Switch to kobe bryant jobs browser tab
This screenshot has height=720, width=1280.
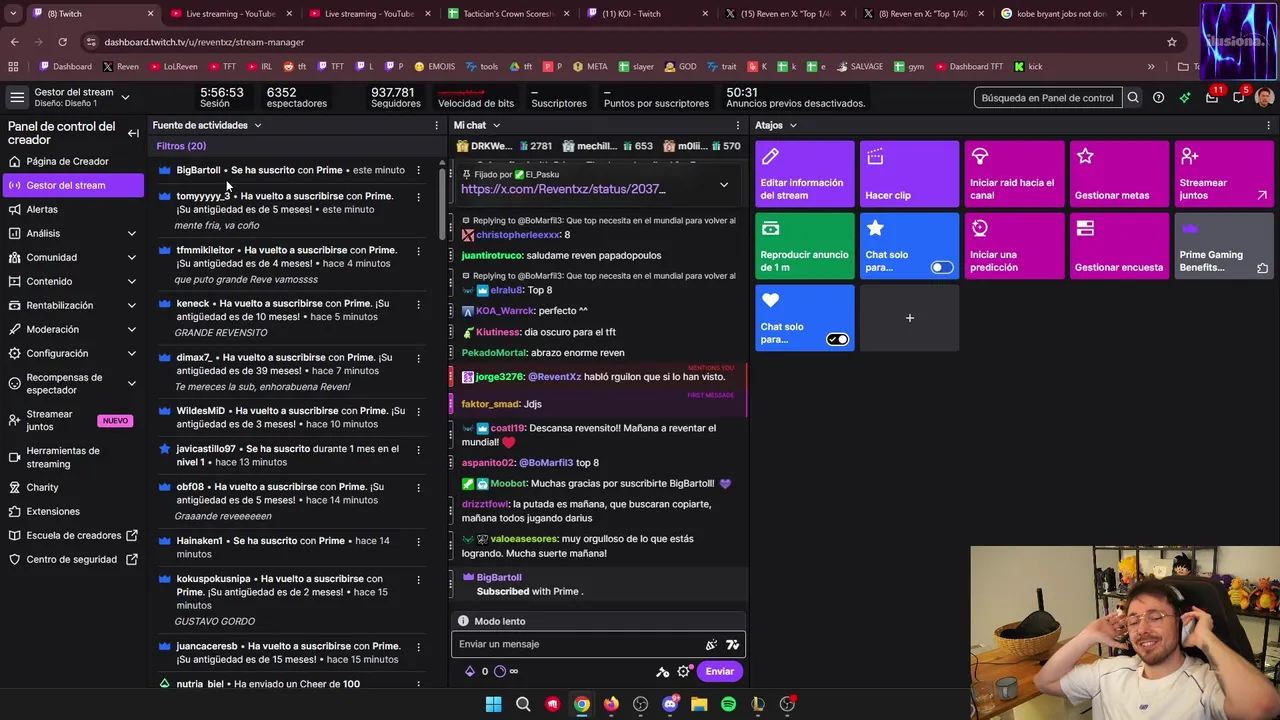[x=1062, y=14]
